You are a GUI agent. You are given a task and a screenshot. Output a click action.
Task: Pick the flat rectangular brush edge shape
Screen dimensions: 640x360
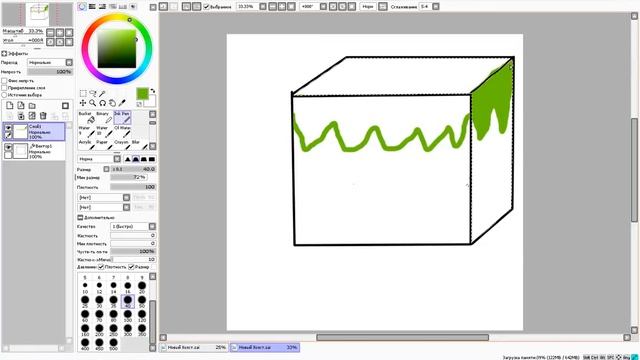point(152,159)
